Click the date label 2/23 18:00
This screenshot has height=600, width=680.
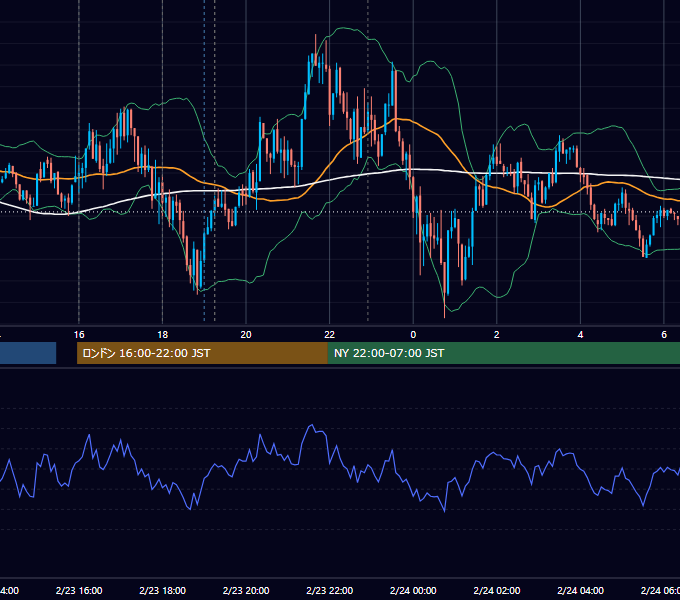pyautogui.click(x=163, y=590)
